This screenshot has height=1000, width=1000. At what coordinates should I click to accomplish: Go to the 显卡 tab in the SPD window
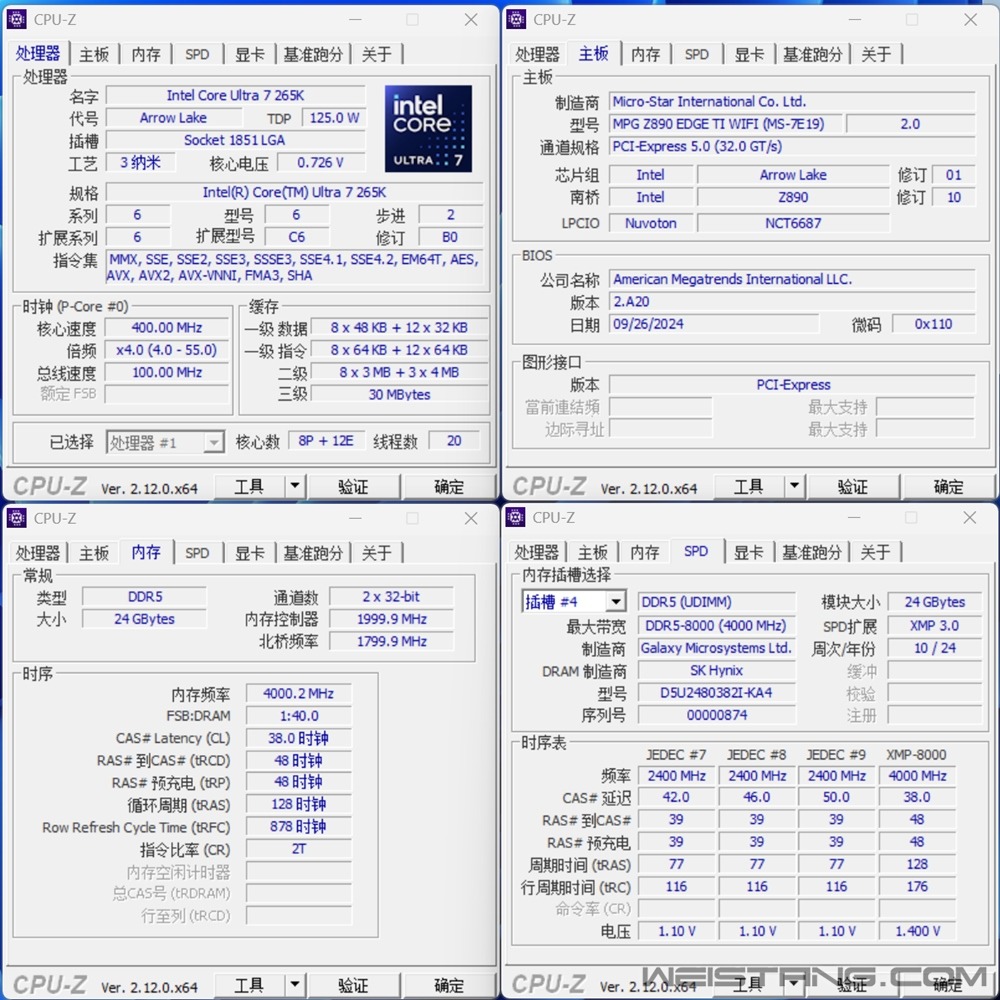click(749, 552)
